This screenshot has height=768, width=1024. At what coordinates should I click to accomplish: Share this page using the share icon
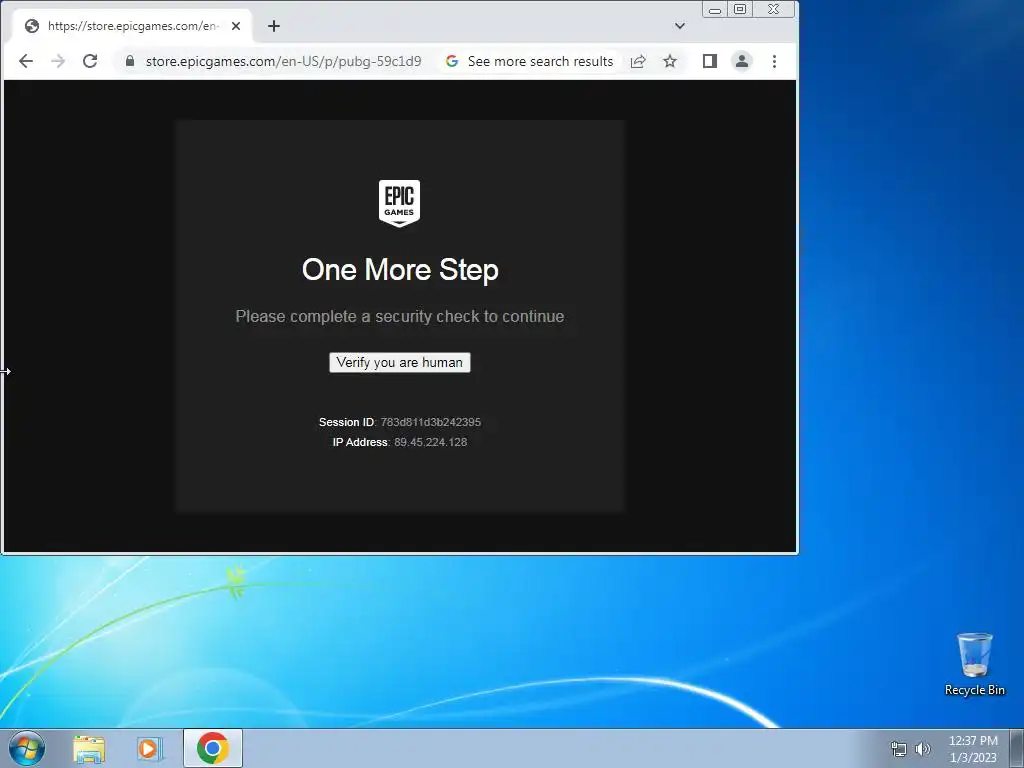tap(638, 61)
